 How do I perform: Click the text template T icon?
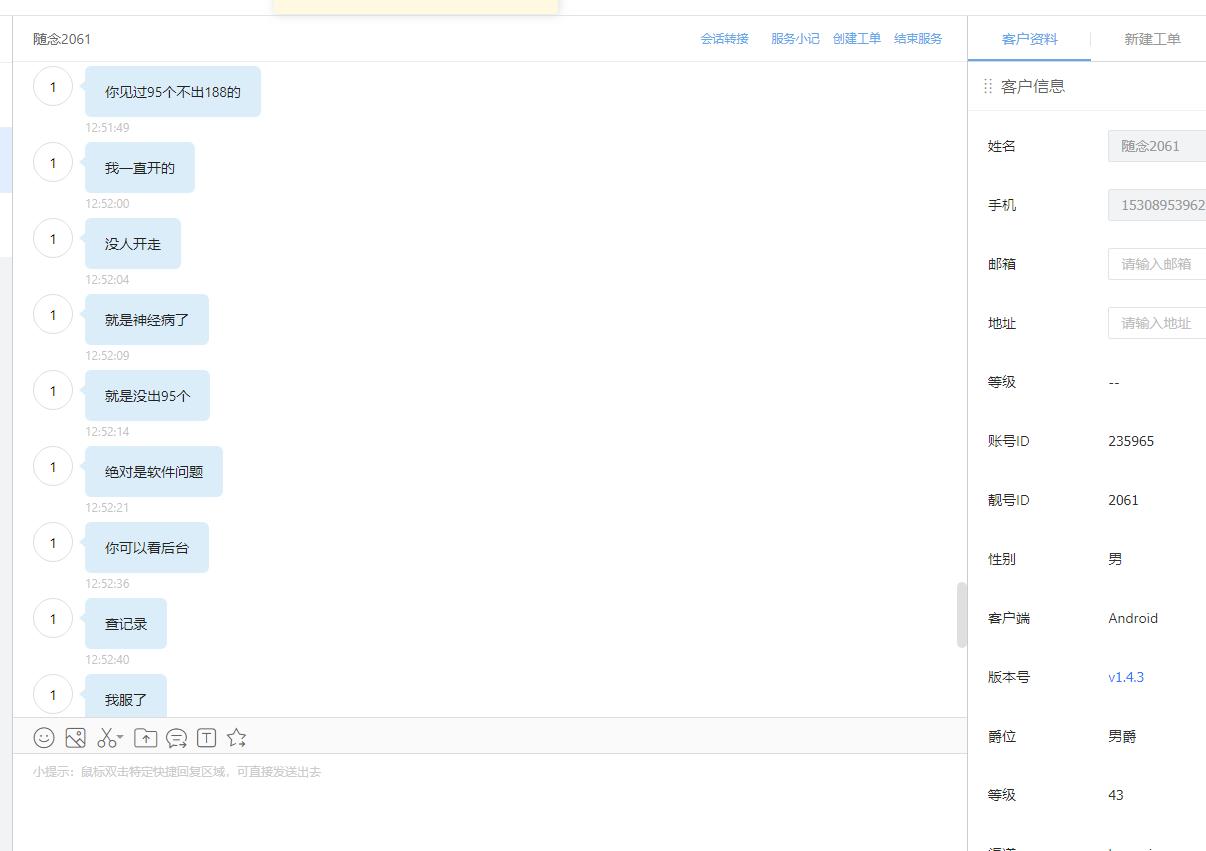coord(207,737)
